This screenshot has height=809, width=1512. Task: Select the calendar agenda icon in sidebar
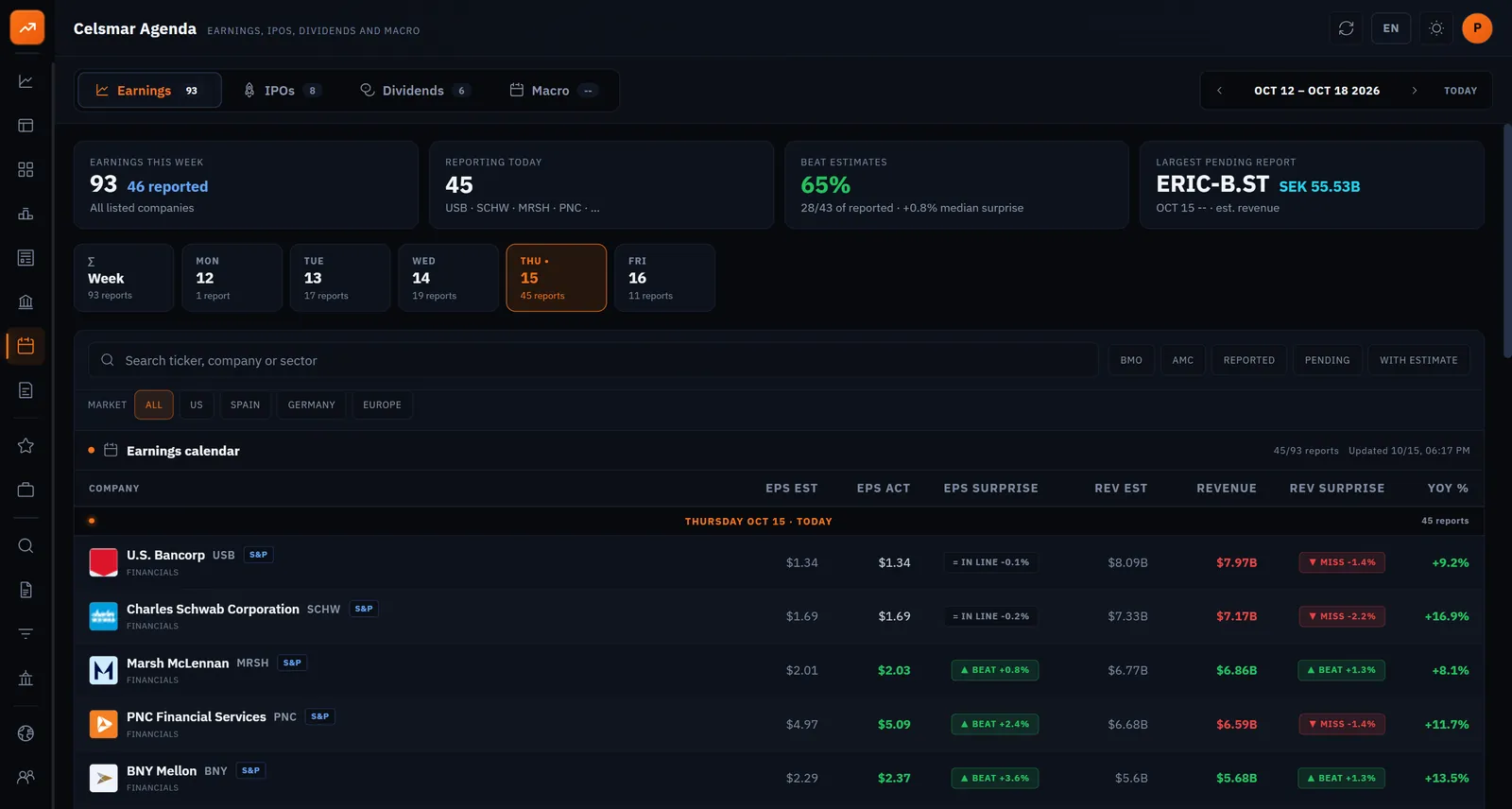[x=26, y=346]
